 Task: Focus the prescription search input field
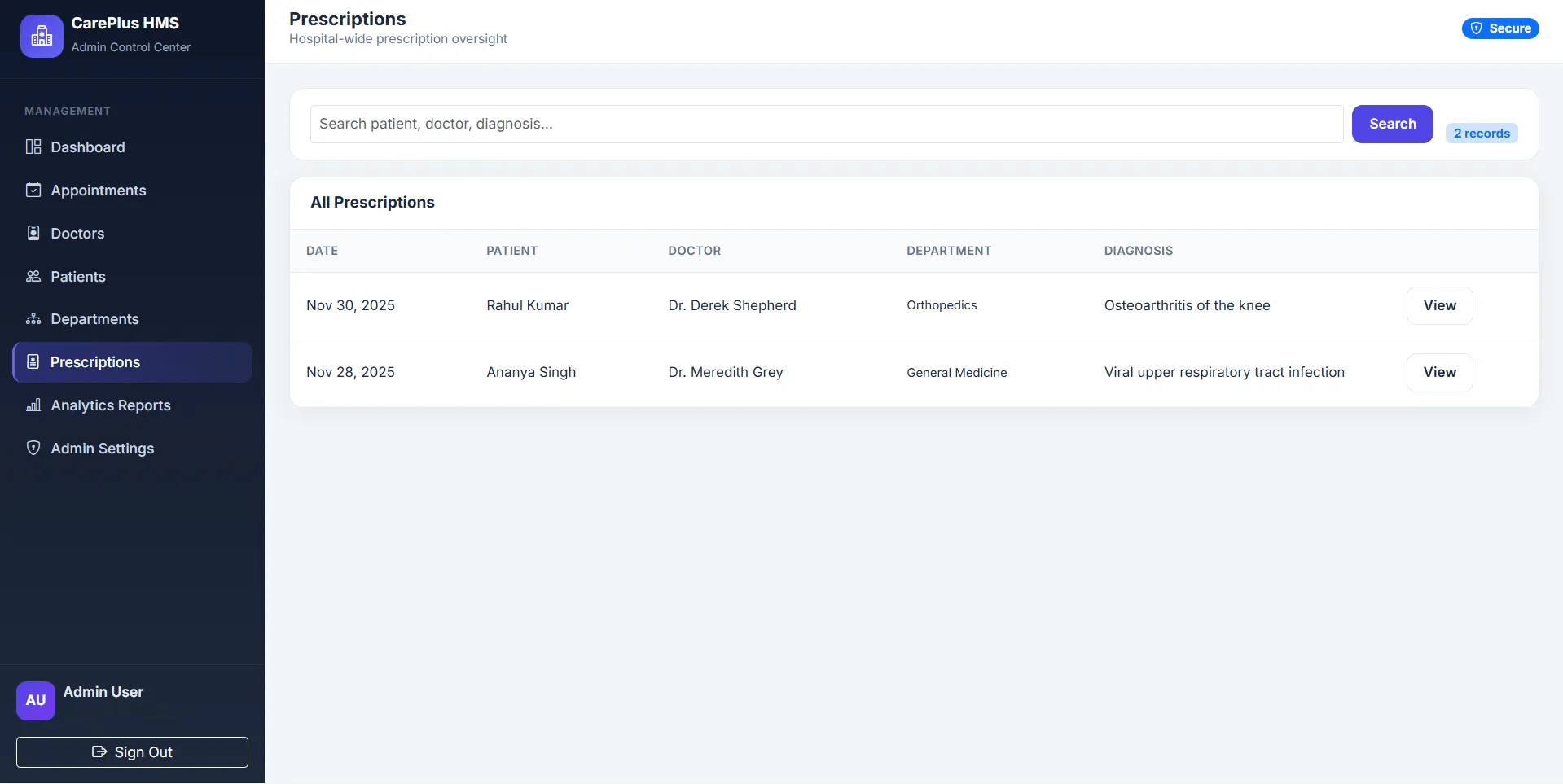click(827, 124)
